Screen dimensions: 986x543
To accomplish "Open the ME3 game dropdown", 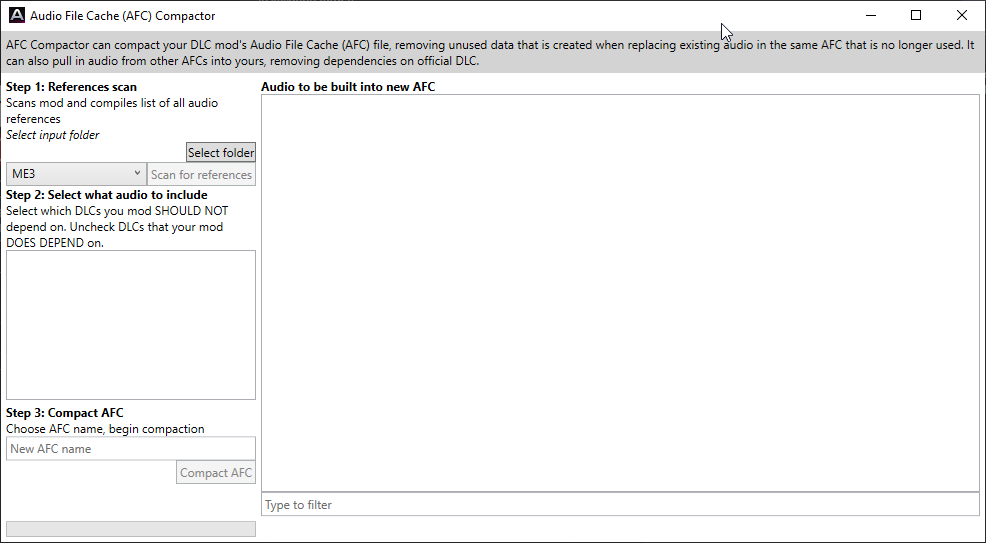I will click(x=76, y=174).
